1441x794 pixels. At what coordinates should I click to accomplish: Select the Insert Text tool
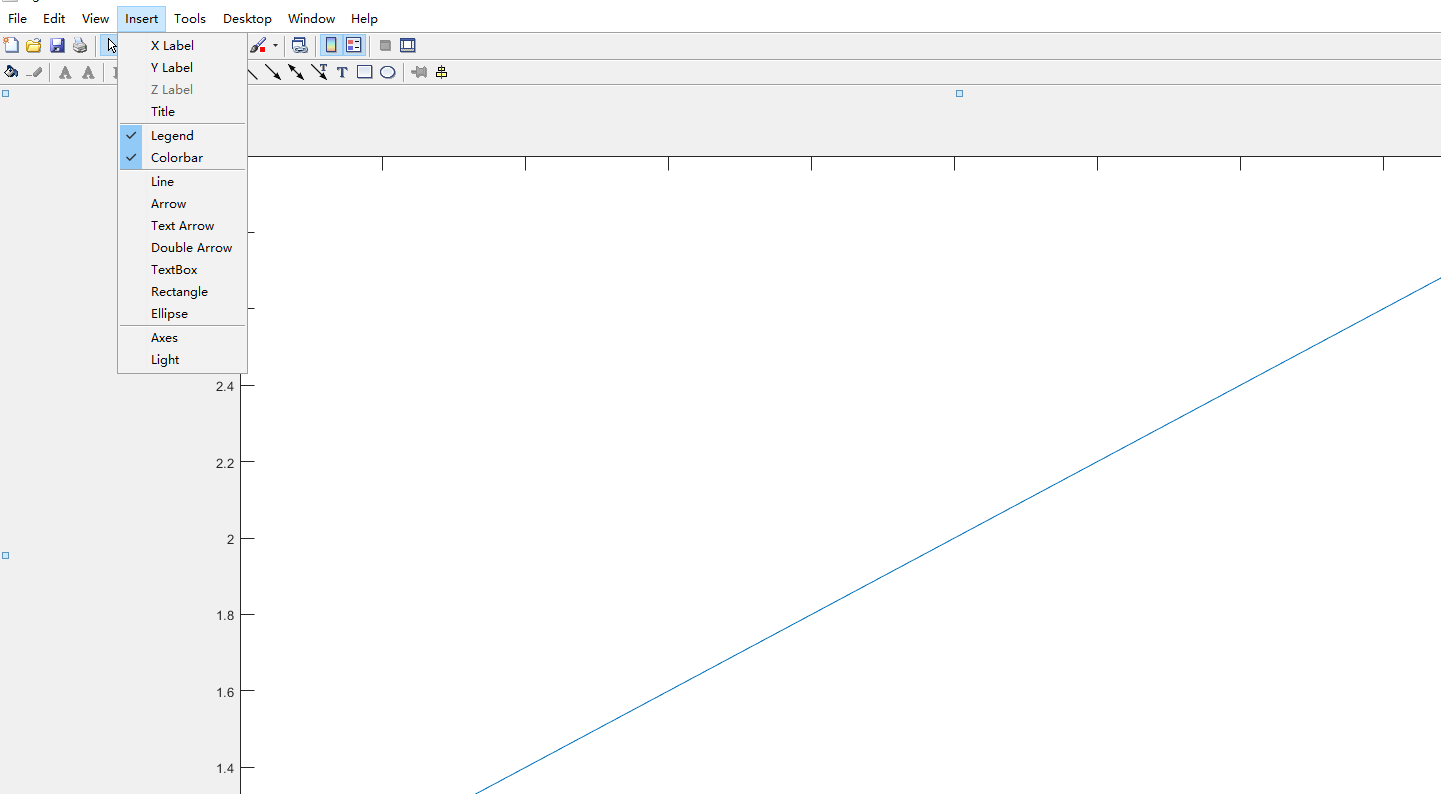(x=341, y=71)
